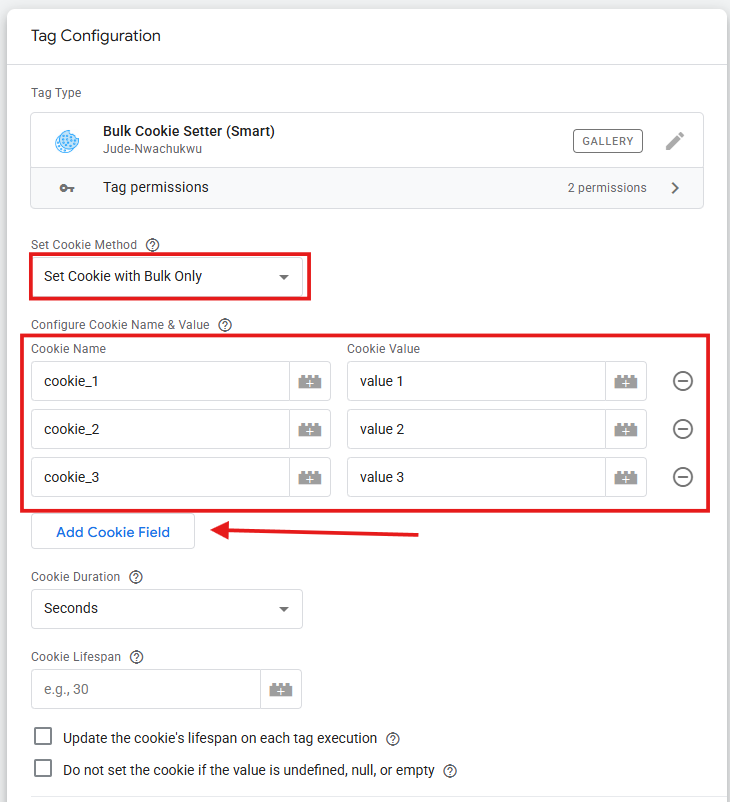Click the Cookie Lifespan input field
Image resolution: width=730 pixels, height=802 pixels.
coord(146,689)
